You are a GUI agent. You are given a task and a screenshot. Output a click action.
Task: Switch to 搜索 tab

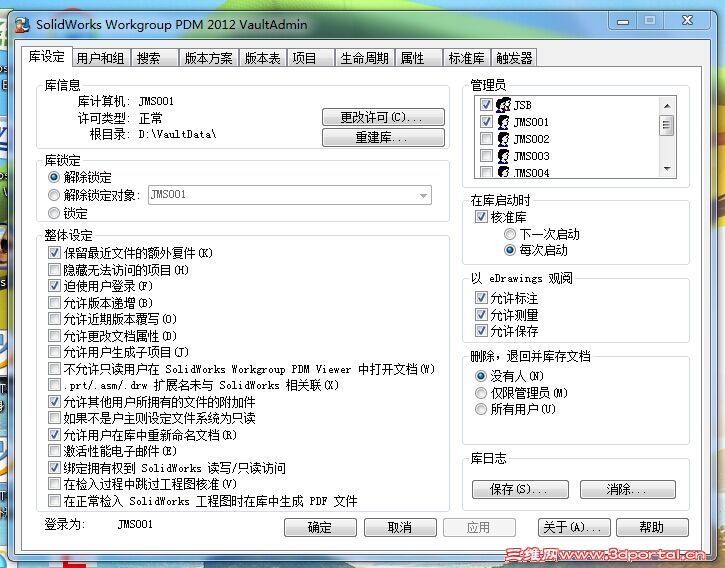pyautogui.click(x=155, y=58)
